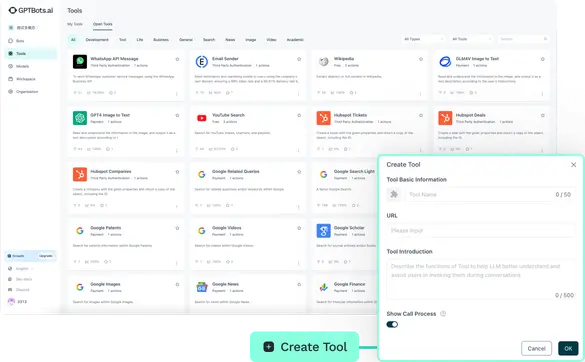This screenshot has width=585, height=362.
Task: Open the All Tools filter dropdown
Action: pos(472,39)
